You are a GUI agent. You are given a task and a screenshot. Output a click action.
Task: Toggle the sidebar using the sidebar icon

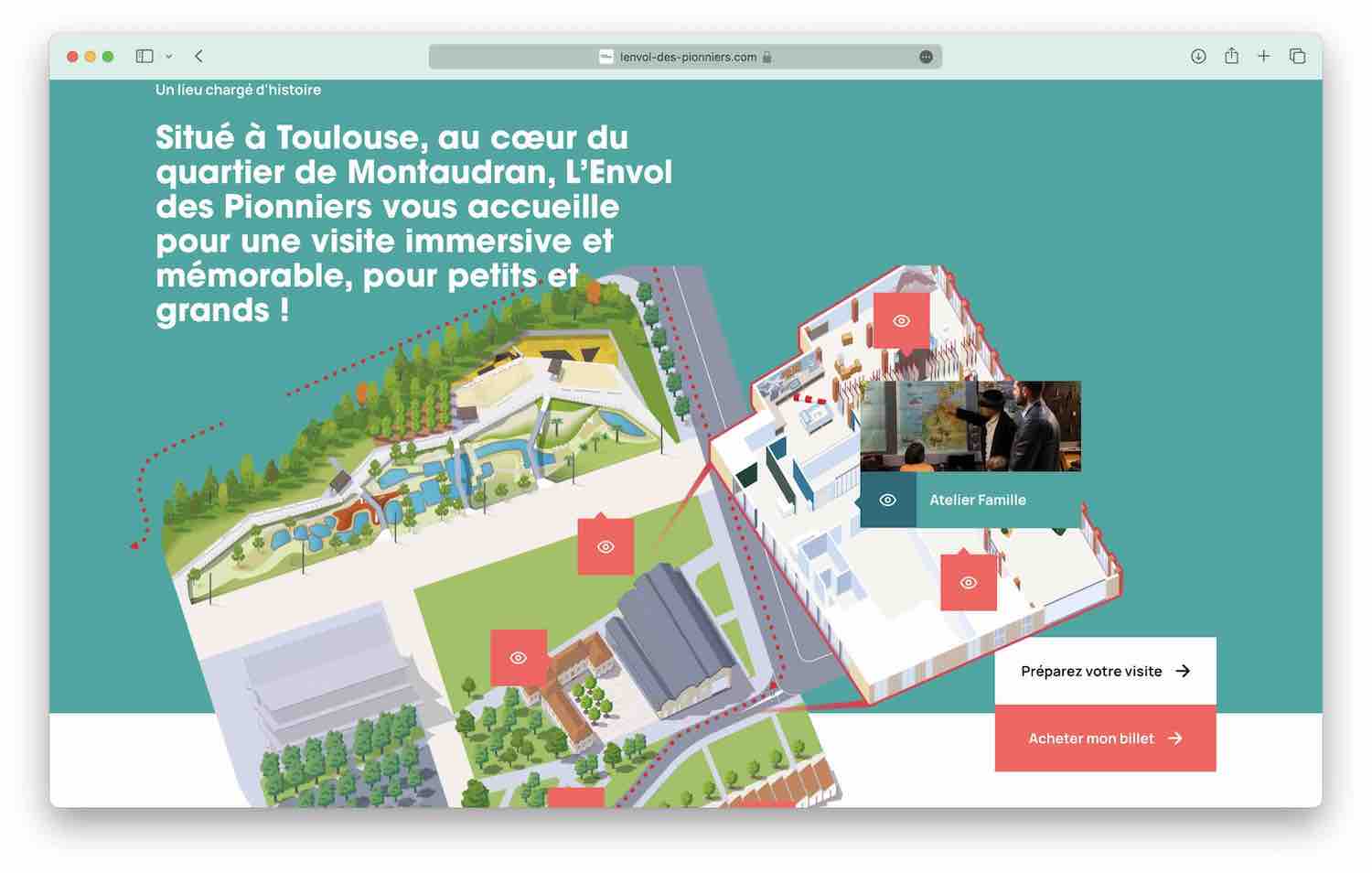point(144,56)
